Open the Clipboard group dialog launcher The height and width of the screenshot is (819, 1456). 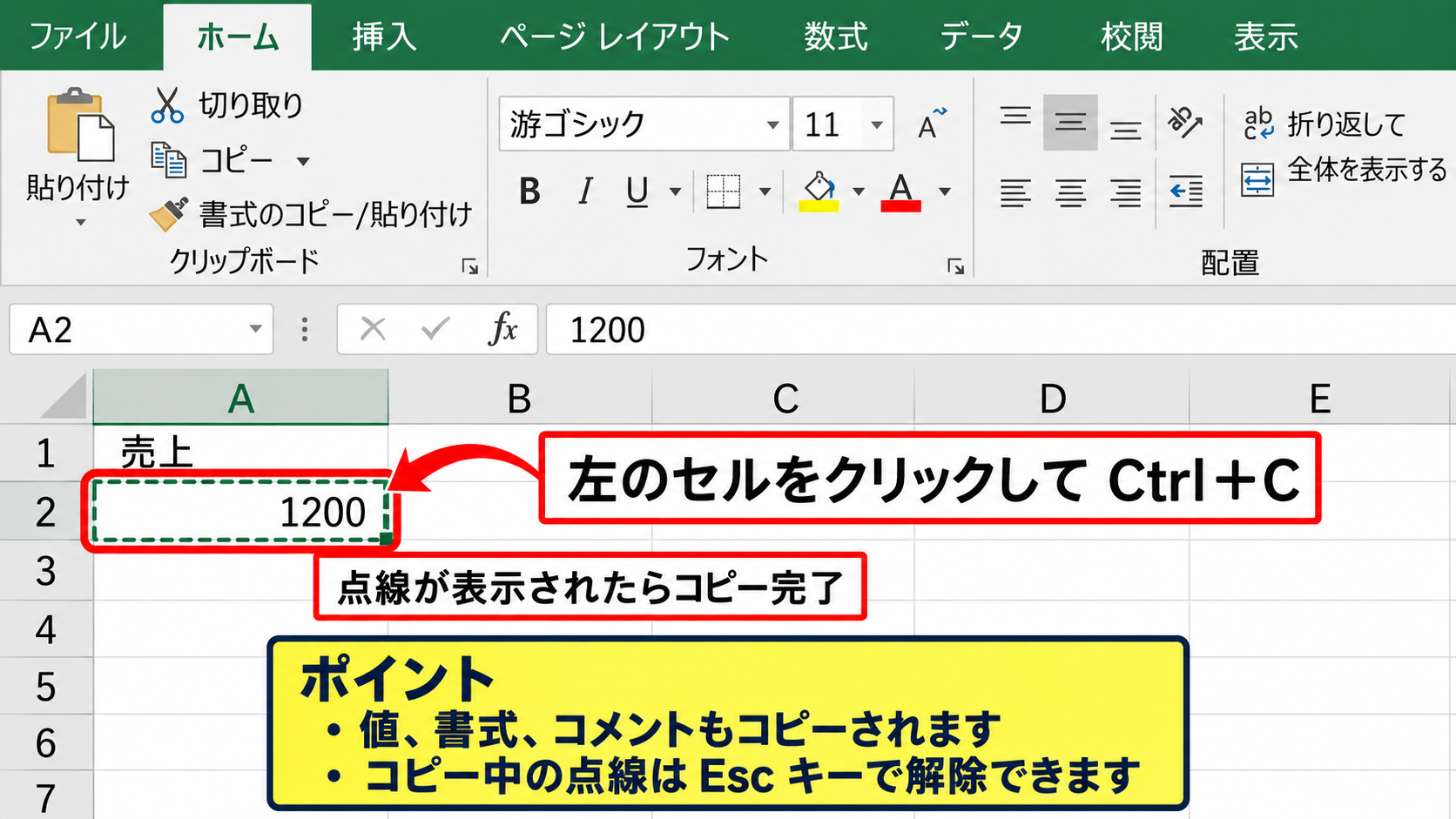[470, 267]
